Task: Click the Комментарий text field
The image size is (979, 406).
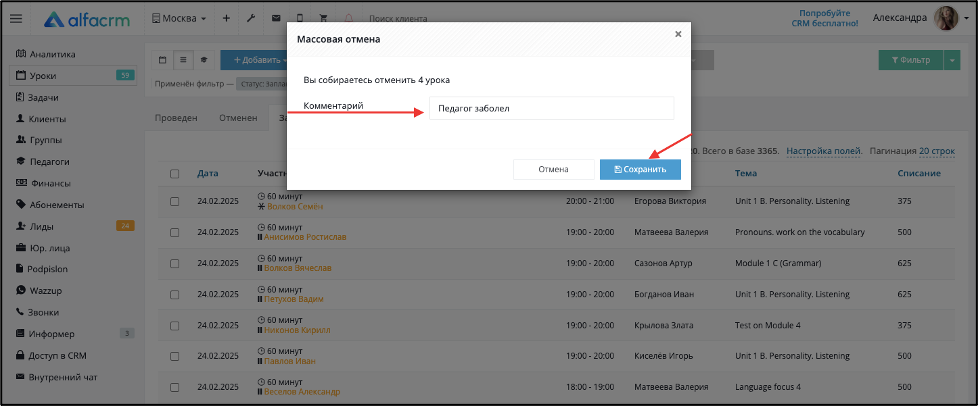Action: [551, 108]
